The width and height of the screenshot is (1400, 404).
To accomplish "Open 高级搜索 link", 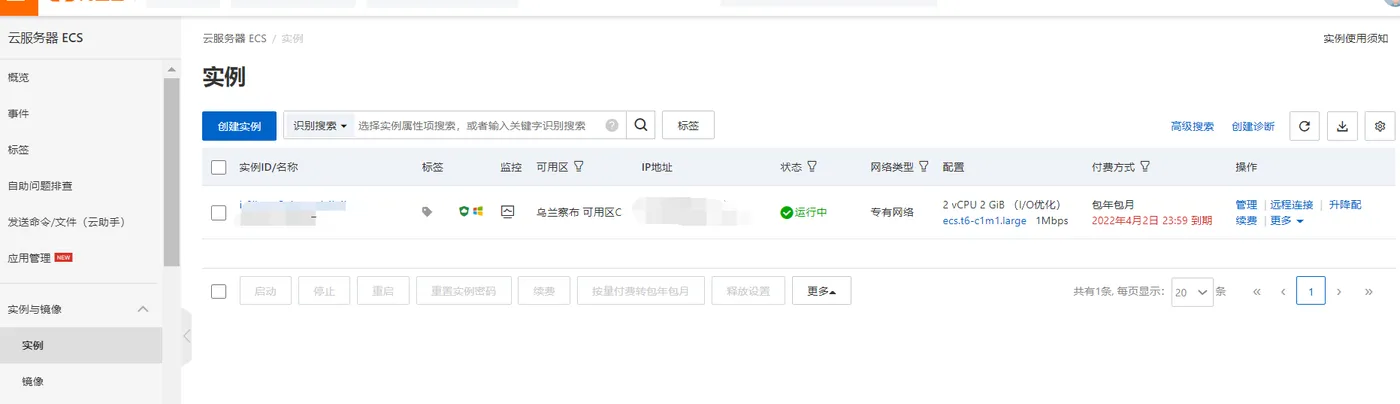I will (x=1192, y=127).
